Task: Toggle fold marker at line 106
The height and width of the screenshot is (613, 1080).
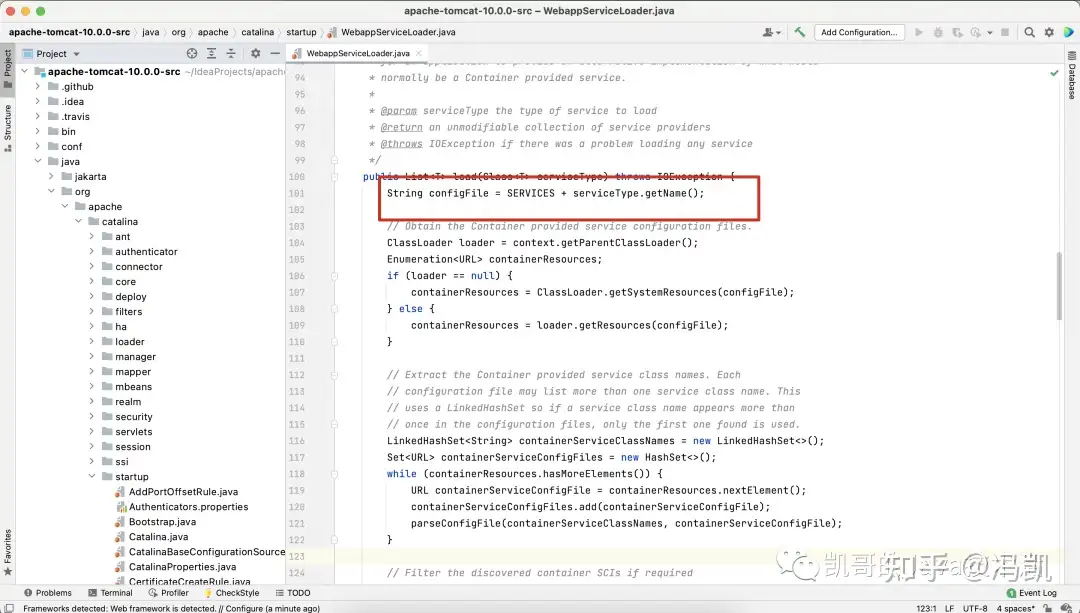Action: [x=334, y=276]
